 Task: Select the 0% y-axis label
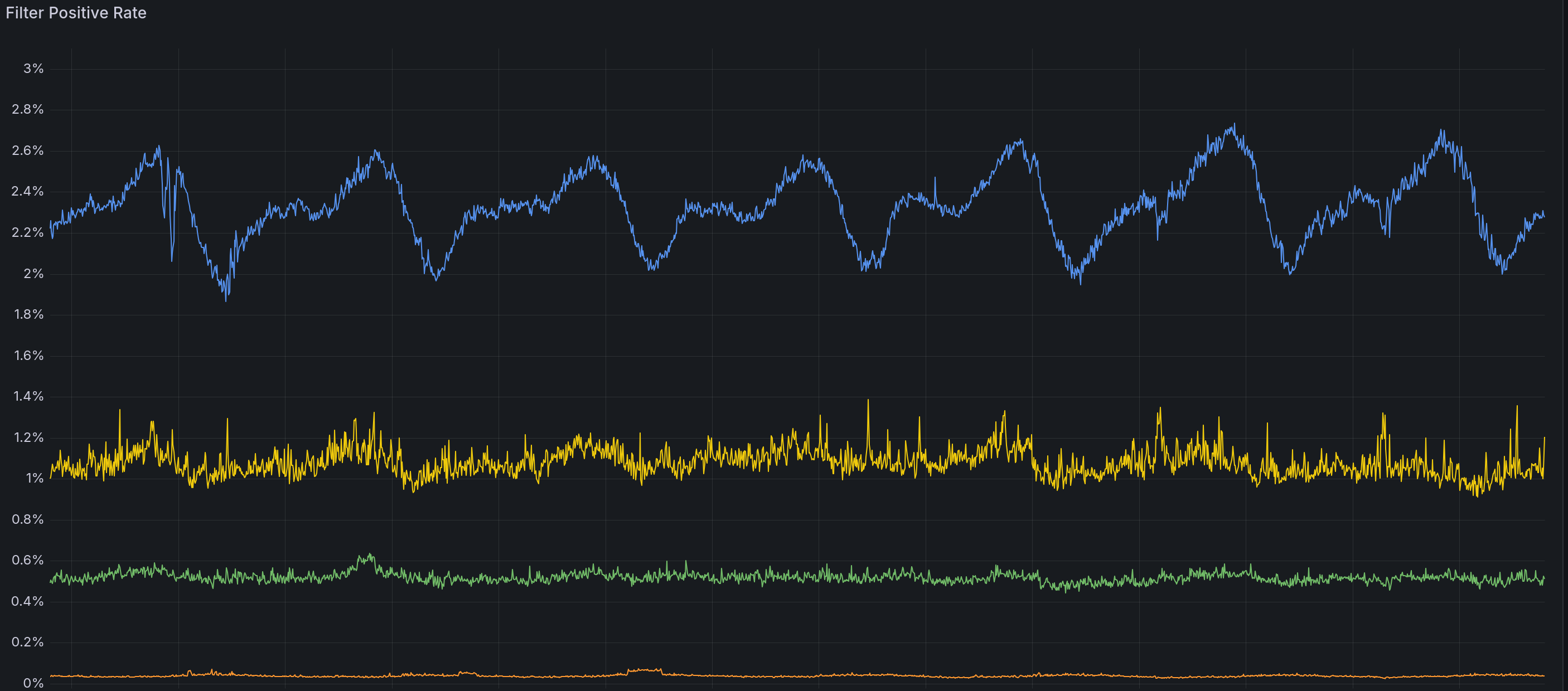coord(33,683)
